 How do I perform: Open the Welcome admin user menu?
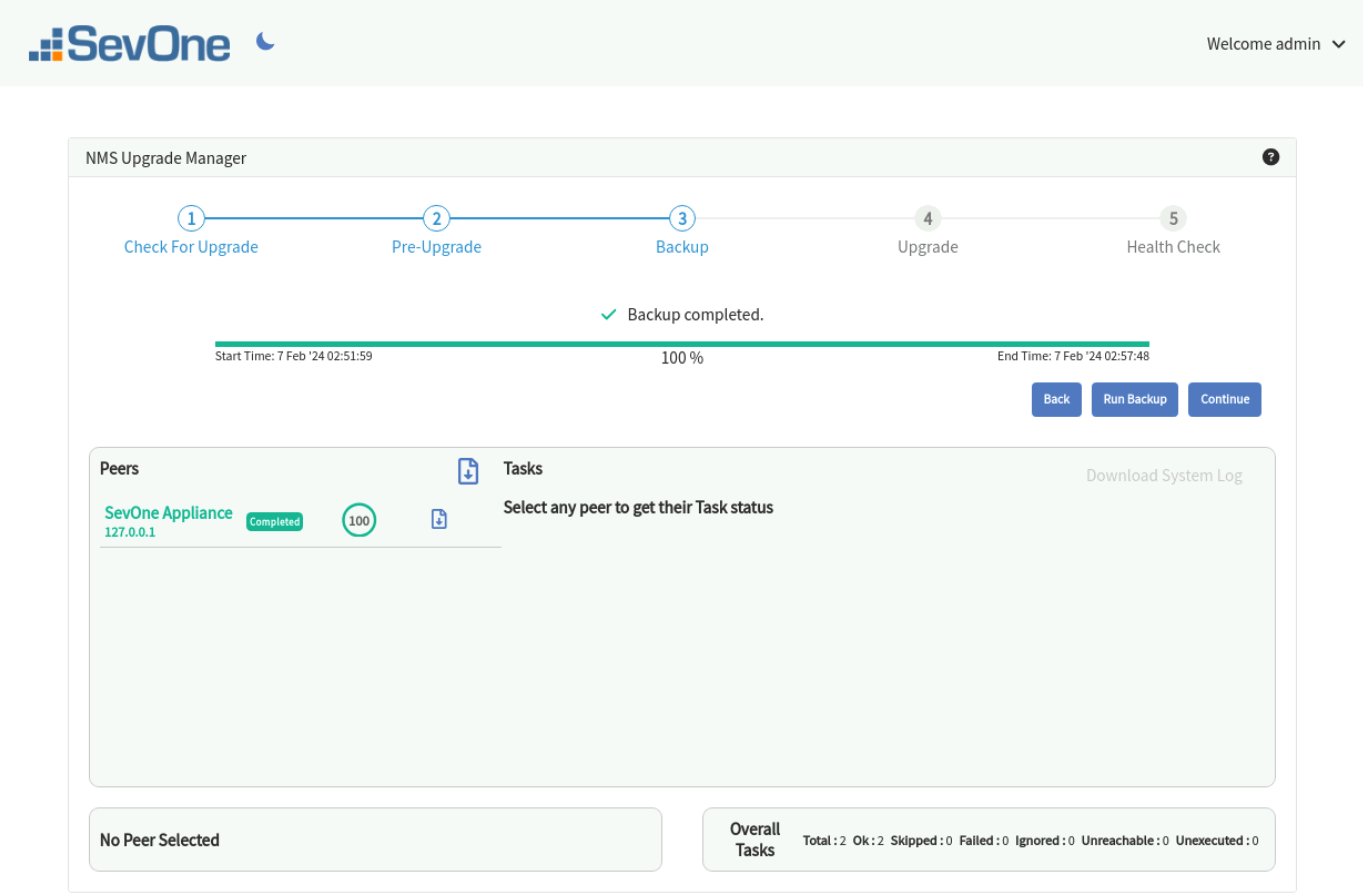pyautogui.click(x=1276, y=44)
